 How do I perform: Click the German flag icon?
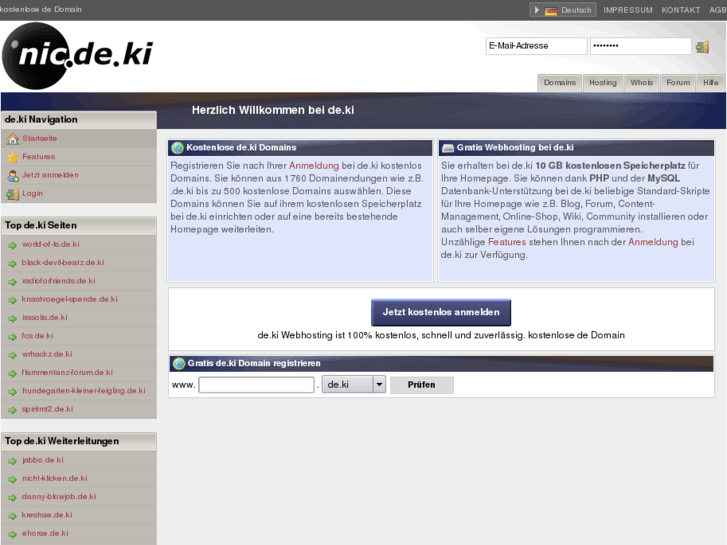pos(551,10)
